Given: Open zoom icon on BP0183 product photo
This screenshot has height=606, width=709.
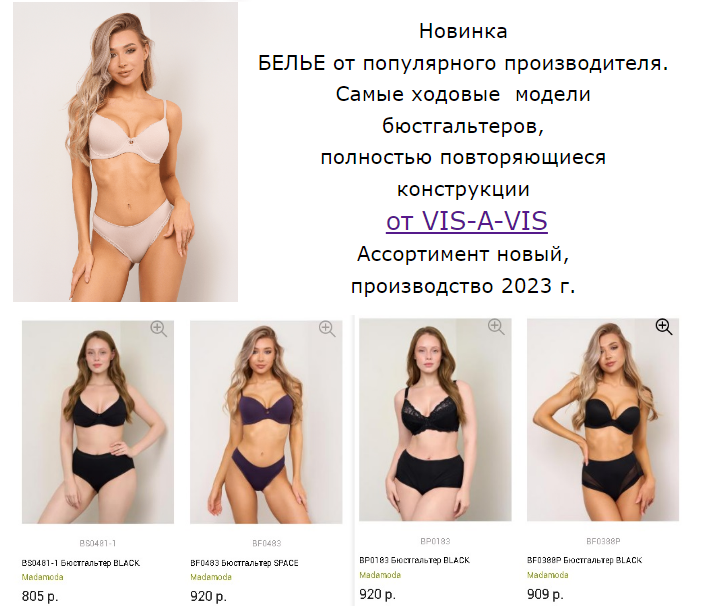Looking at the screenshot, I should pyautogui.click(x=496, y=327).
